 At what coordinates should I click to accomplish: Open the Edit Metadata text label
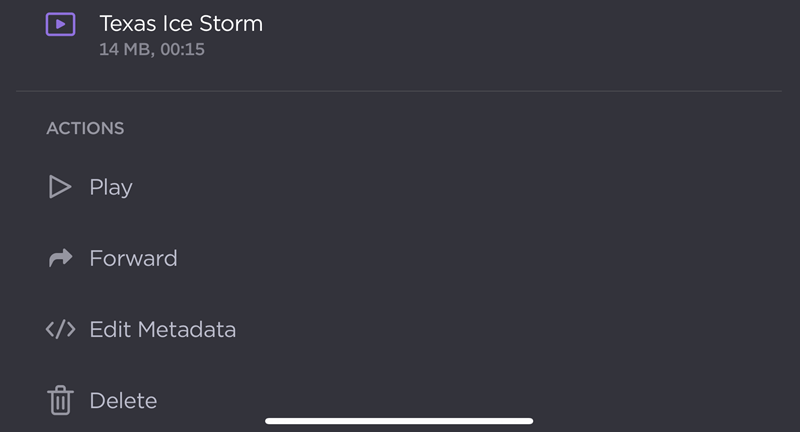[x=162, y=329]
